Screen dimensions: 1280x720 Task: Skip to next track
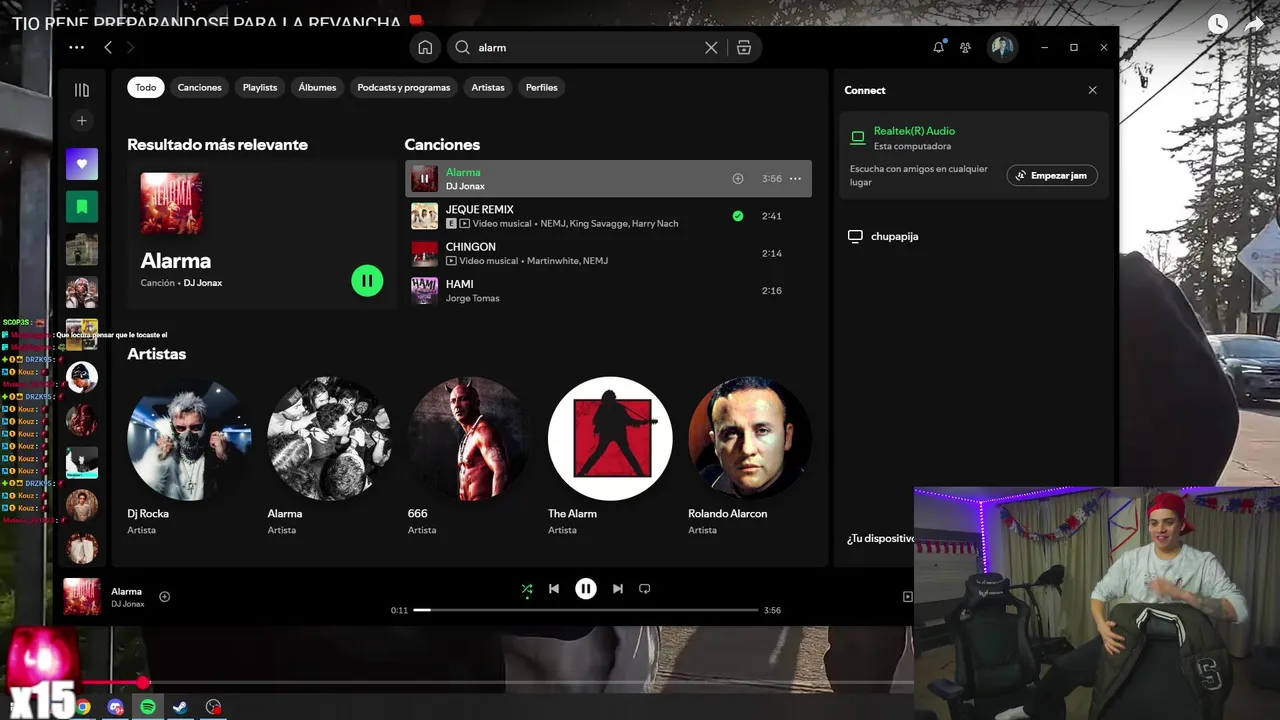tap(618, 589)
